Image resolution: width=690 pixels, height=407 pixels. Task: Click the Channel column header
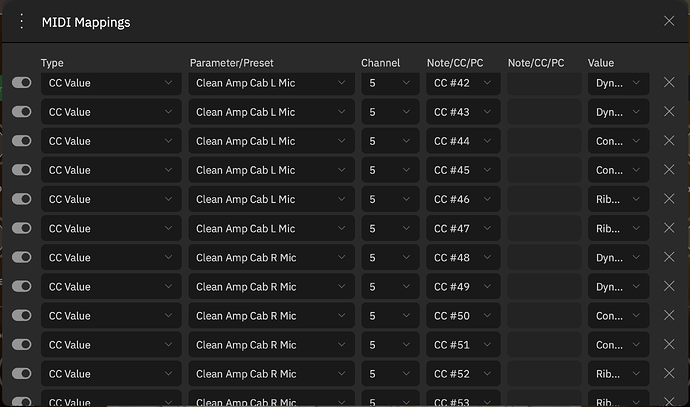[380, 63]
